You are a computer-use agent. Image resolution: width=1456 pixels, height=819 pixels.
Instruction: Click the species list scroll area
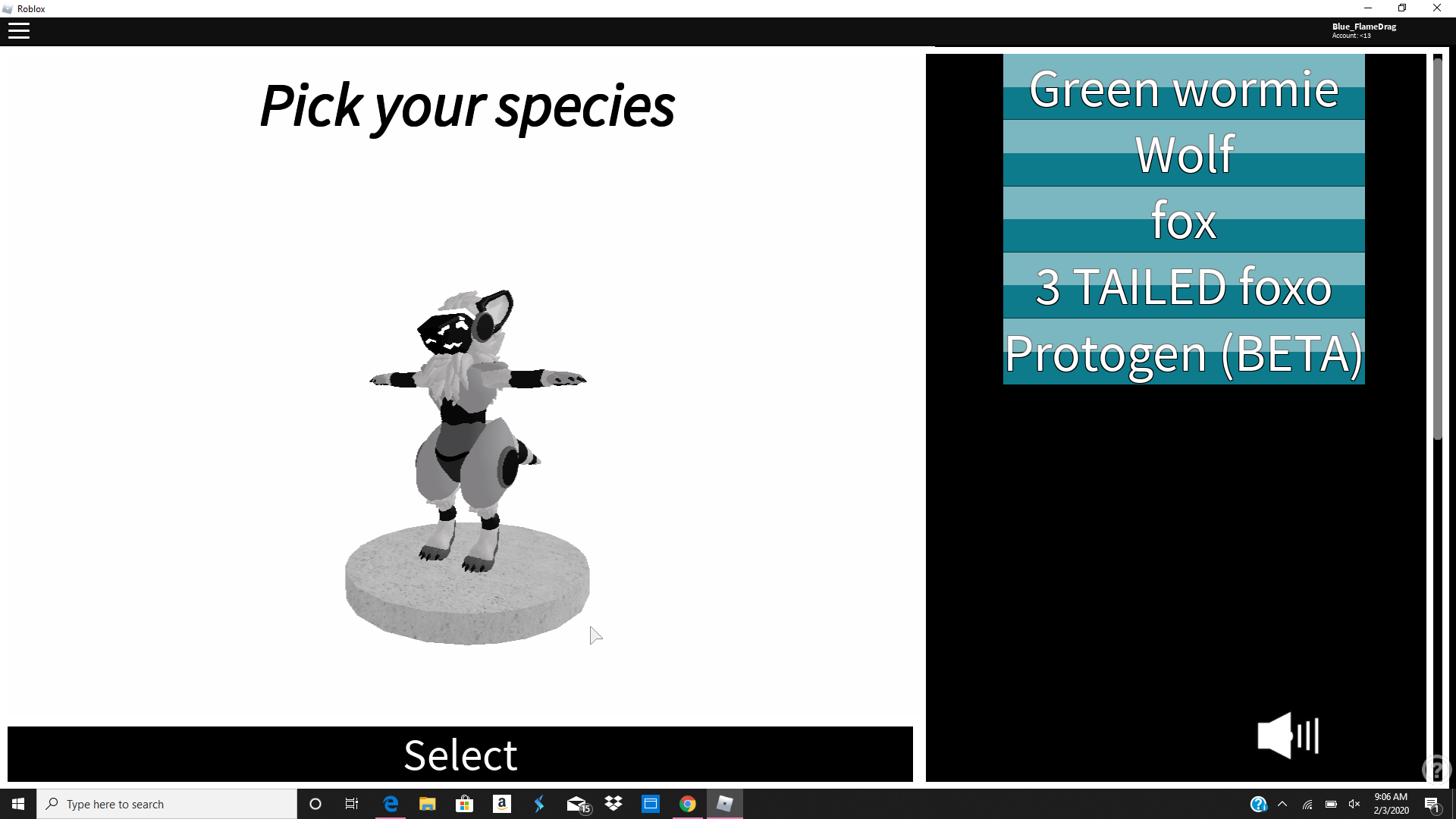tap(1183, 219)
